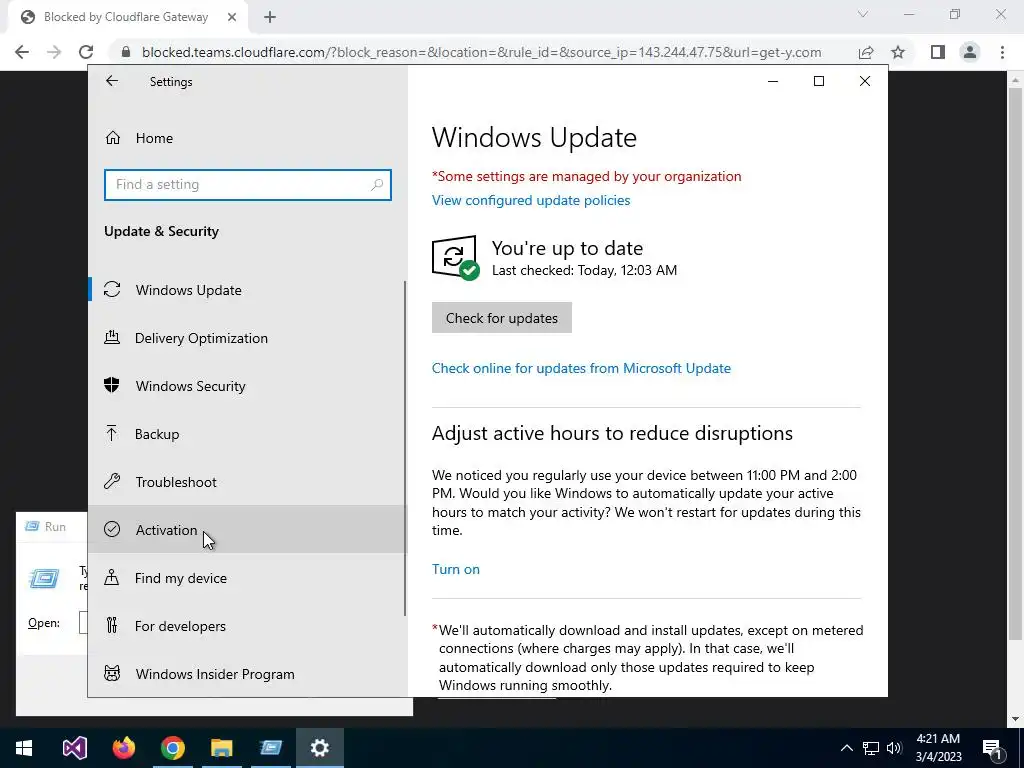1024x768 pixels.
Task: Close the Blocked by Cloudflare Gateway tab
Action: pos(232,18)
